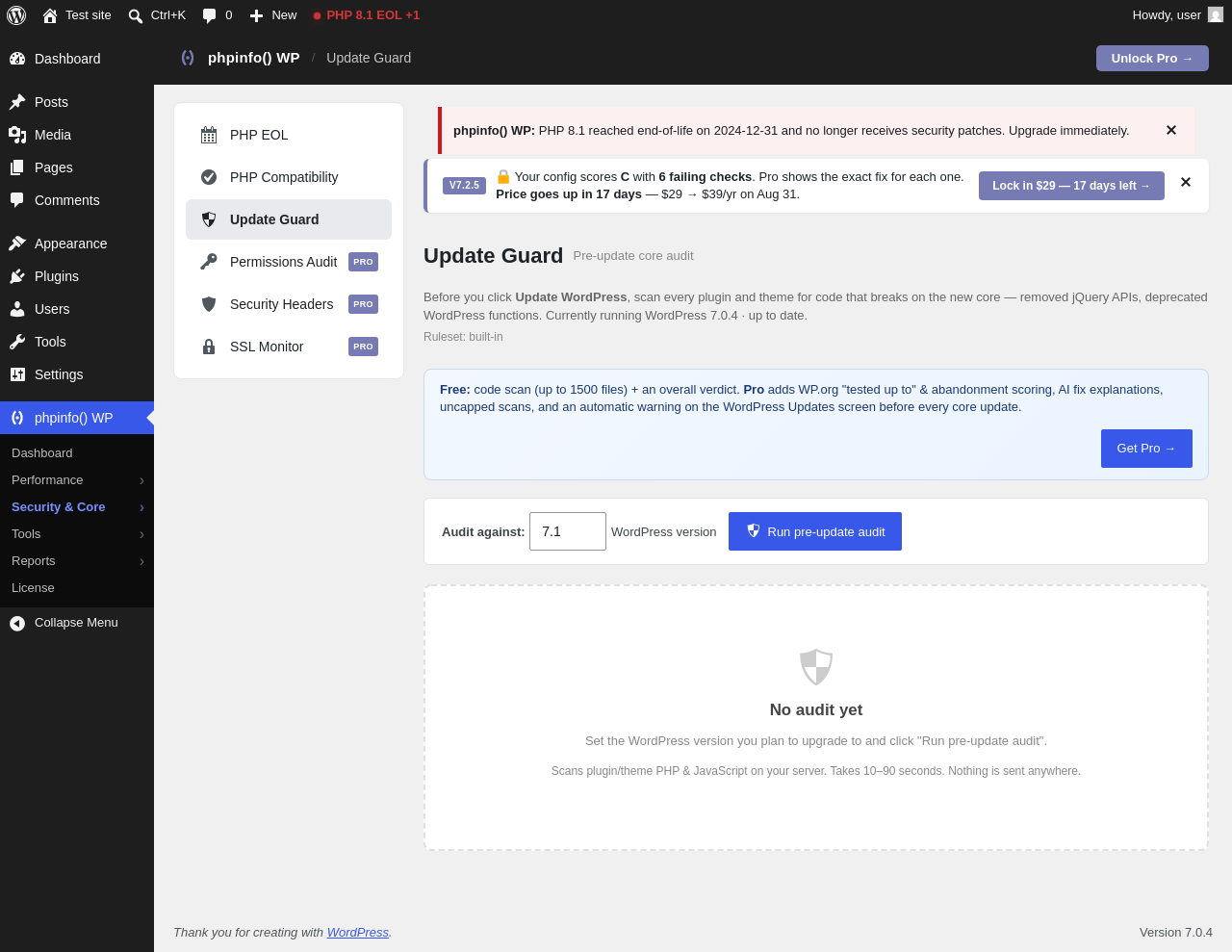Click the PHP EOL calendar icon

point(209,135)
